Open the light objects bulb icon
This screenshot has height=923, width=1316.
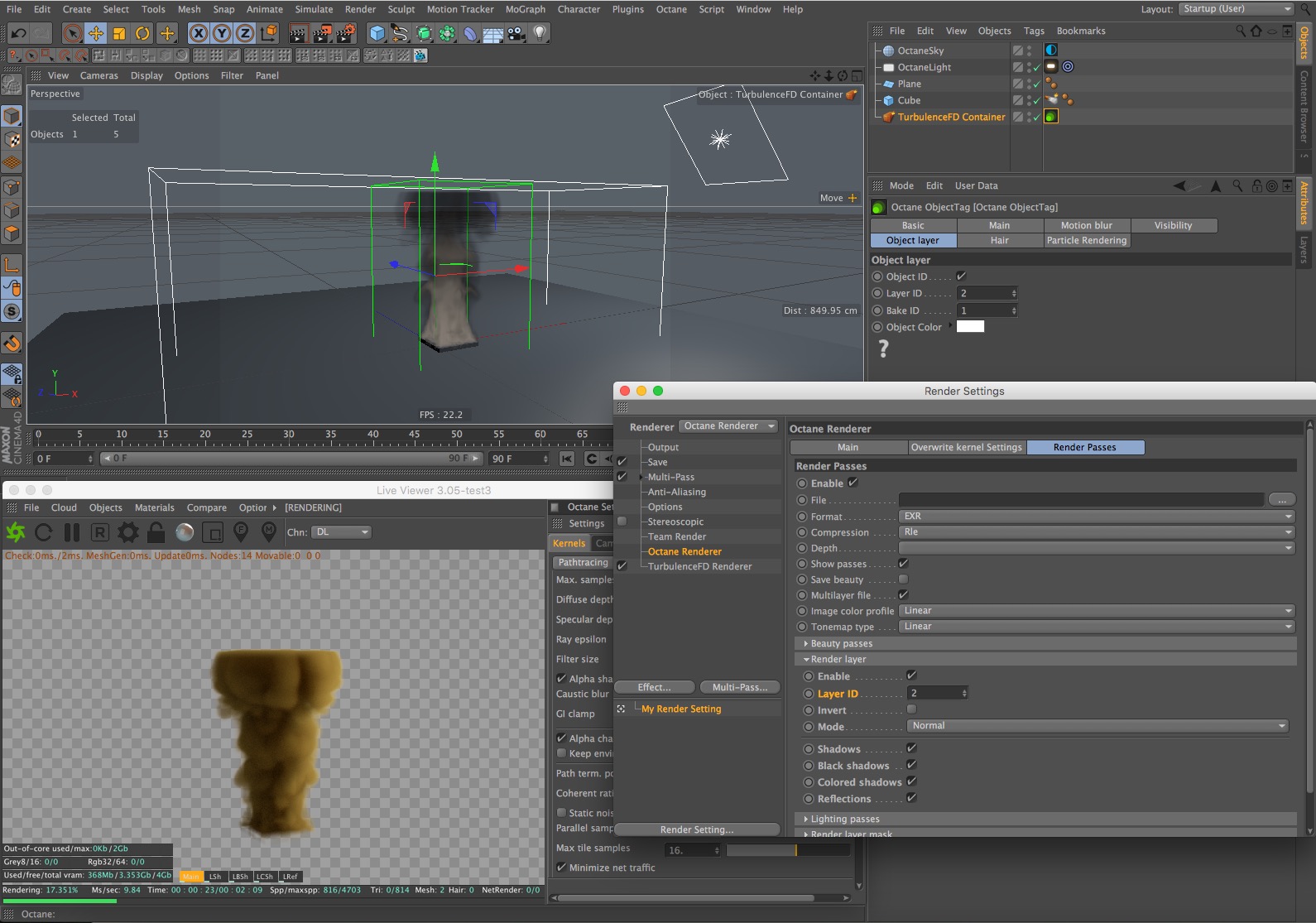point(540,33)
